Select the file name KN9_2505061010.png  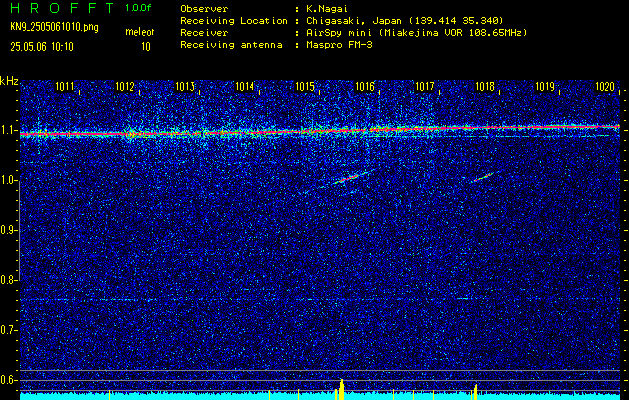point(54,27)
